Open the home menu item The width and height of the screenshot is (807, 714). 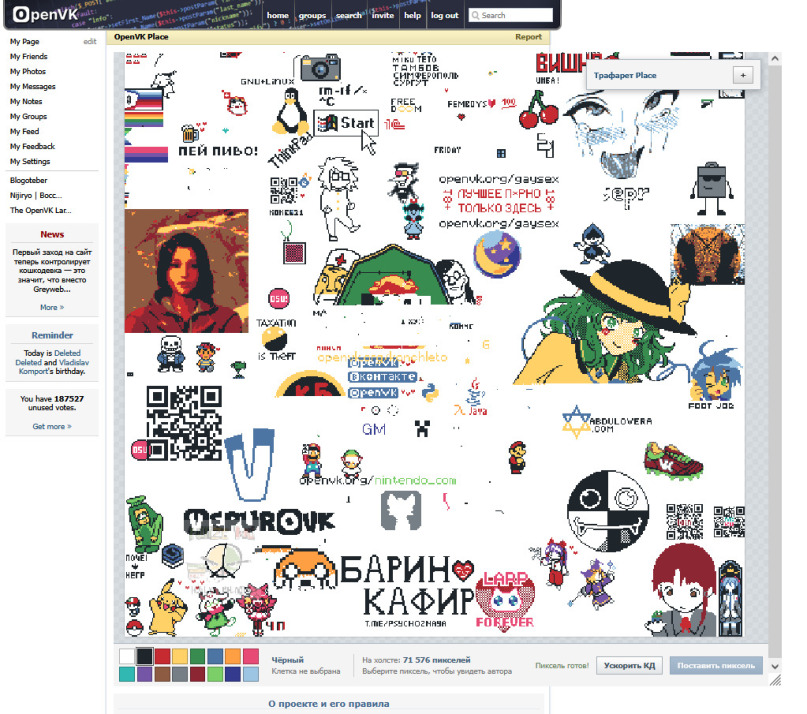click(277, 15)
